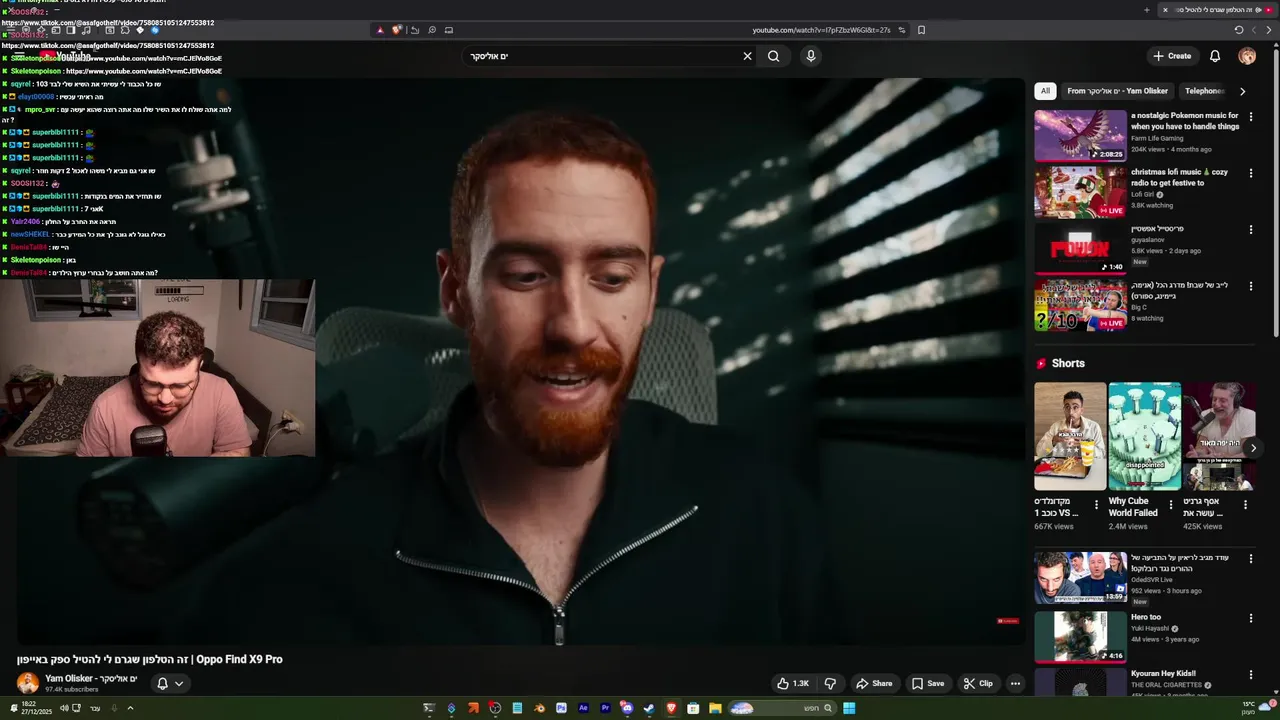Open nostalgic Pokemon music video thumbnail
Viewport: 1280px width, 720px height.
click(x=1080, y=135)
